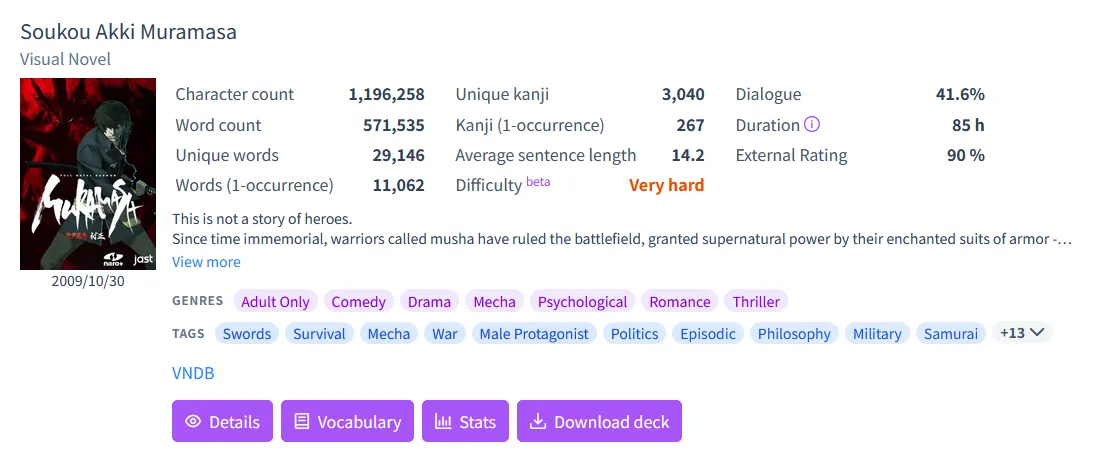Viewport: 1106px width, 460px height.
Task: Click the Samurai tag pill
Action: [951, 334]
